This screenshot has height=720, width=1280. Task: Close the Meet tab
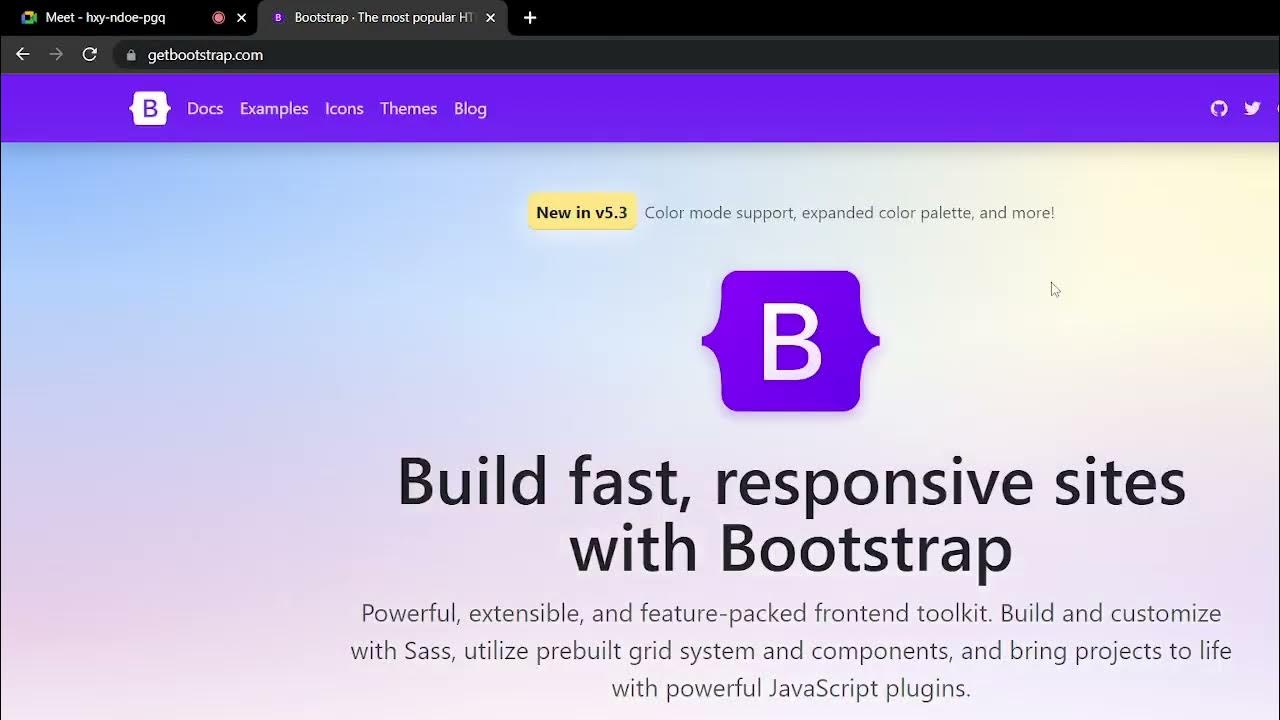click(x=241, y=18)
